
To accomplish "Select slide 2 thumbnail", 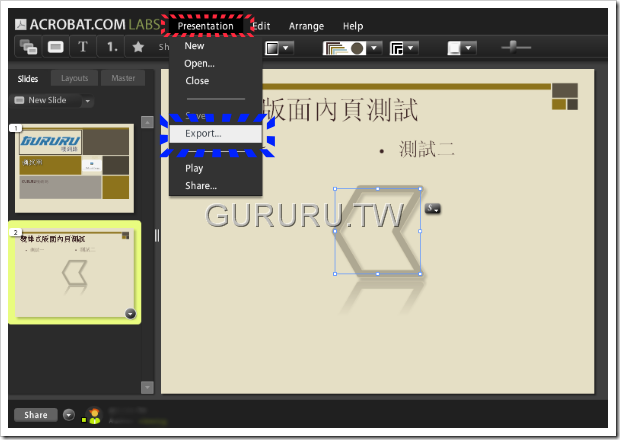I will [74, 273].
